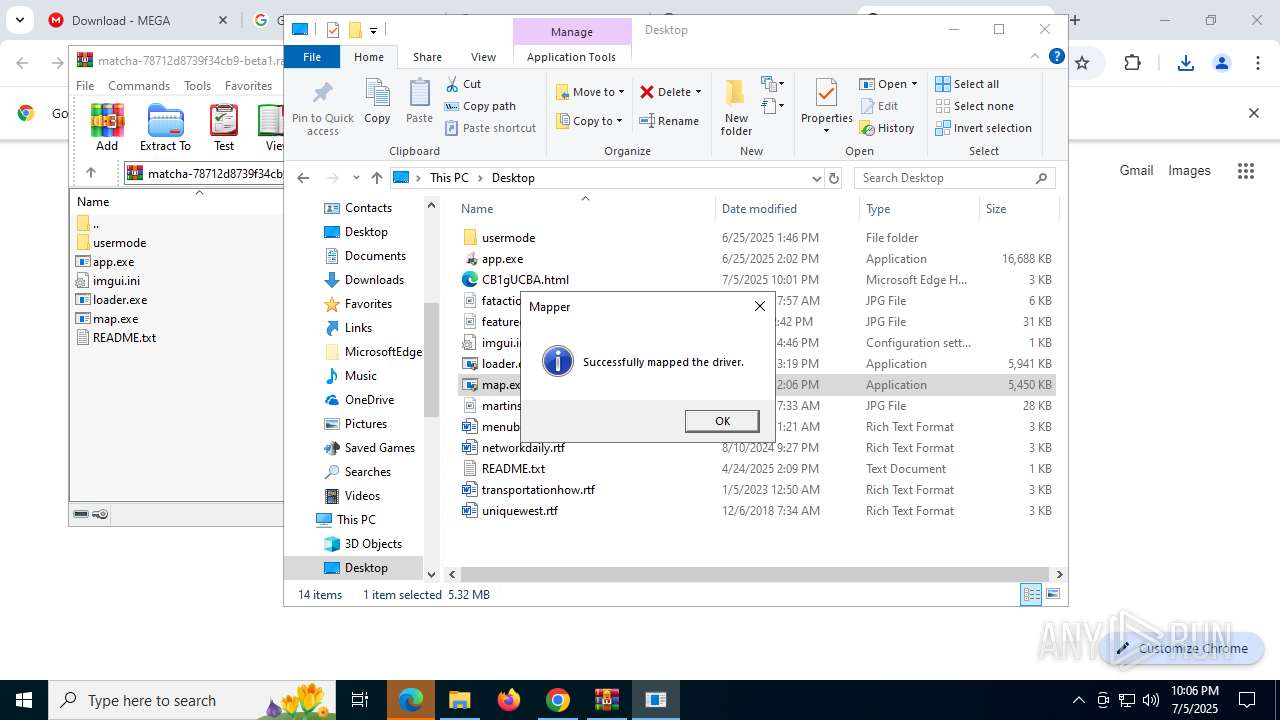Open WinRAR Tools menu
Screen dimensions: 1280x720
pyautogui.click(x=197, y=86)
